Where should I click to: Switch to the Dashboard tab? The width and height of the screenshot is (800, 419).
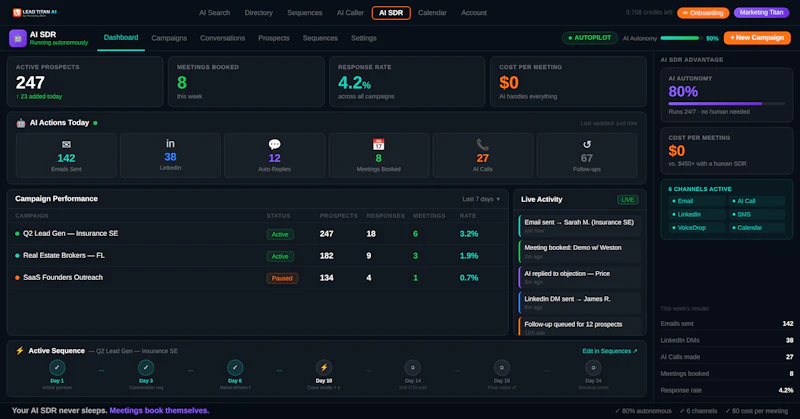click(121, 38)
